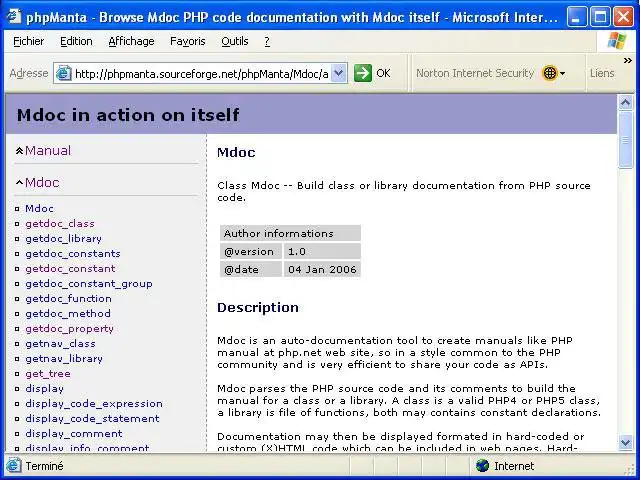Viewport: 640px width, 480px height.
Task: Expand the toolbar overflow chevron
Action: pyautogui.click(x=628, y=60)
